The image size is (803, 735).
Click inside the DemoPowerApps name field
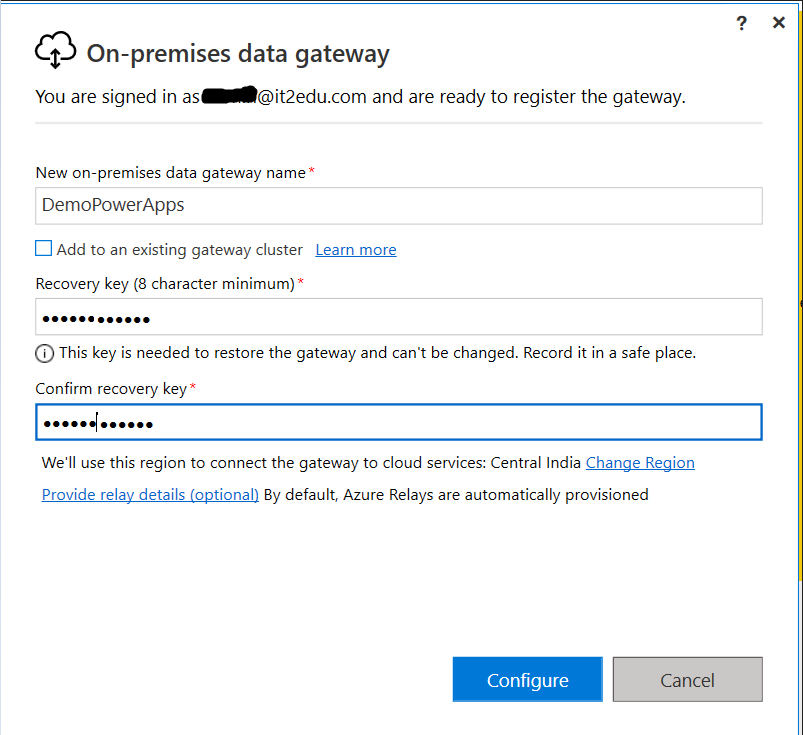pyautogui.click(x=400, y=206)
